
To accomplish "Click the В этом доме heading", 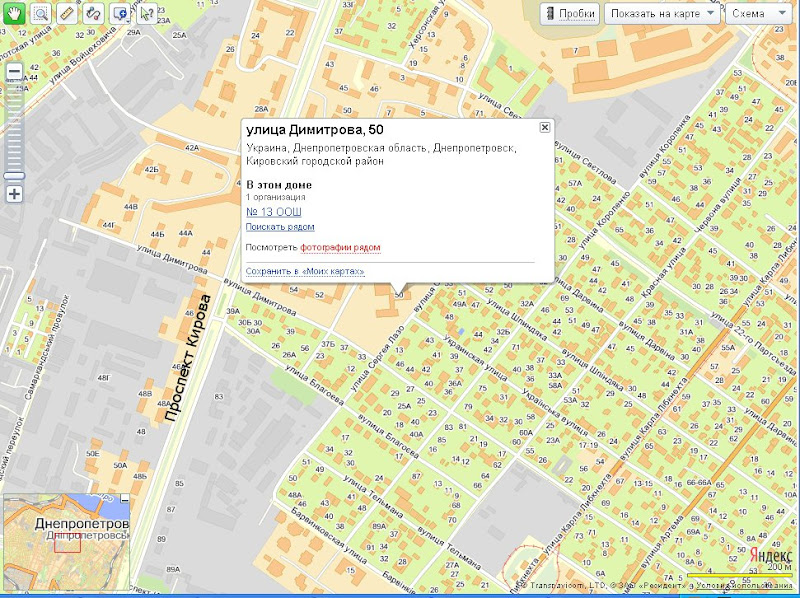I will pyautogui.click(x=279, y=185).
